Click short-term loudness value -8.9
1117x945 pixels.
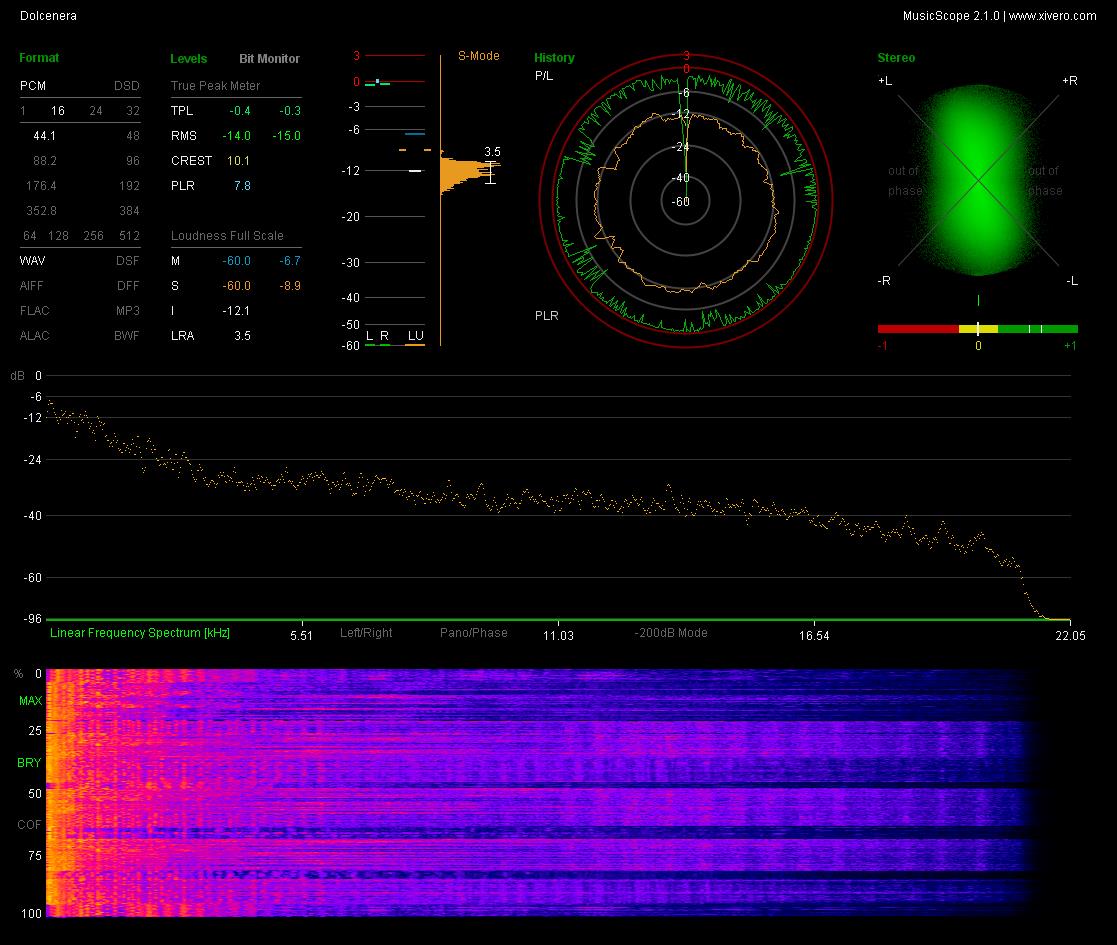(x=290, y=286)
